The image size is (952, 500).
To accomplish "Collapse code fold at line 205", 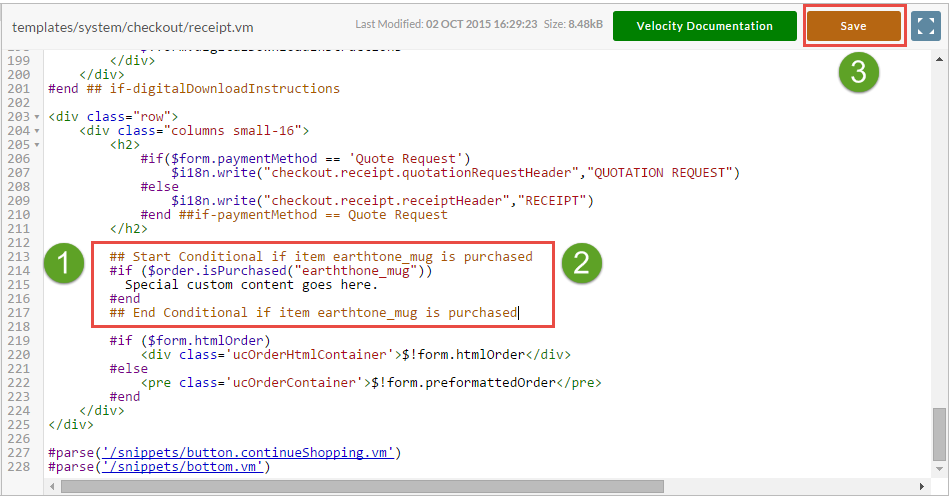I will [37, 144].
